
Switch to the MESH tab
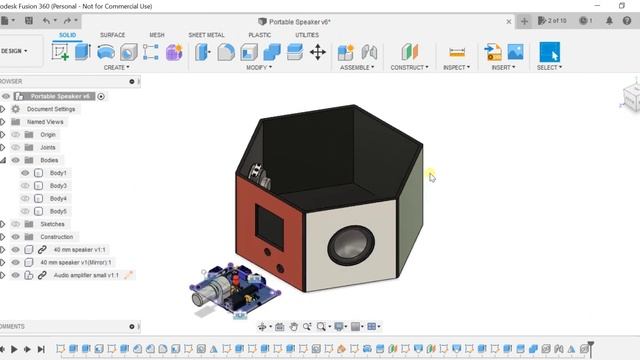157,35
